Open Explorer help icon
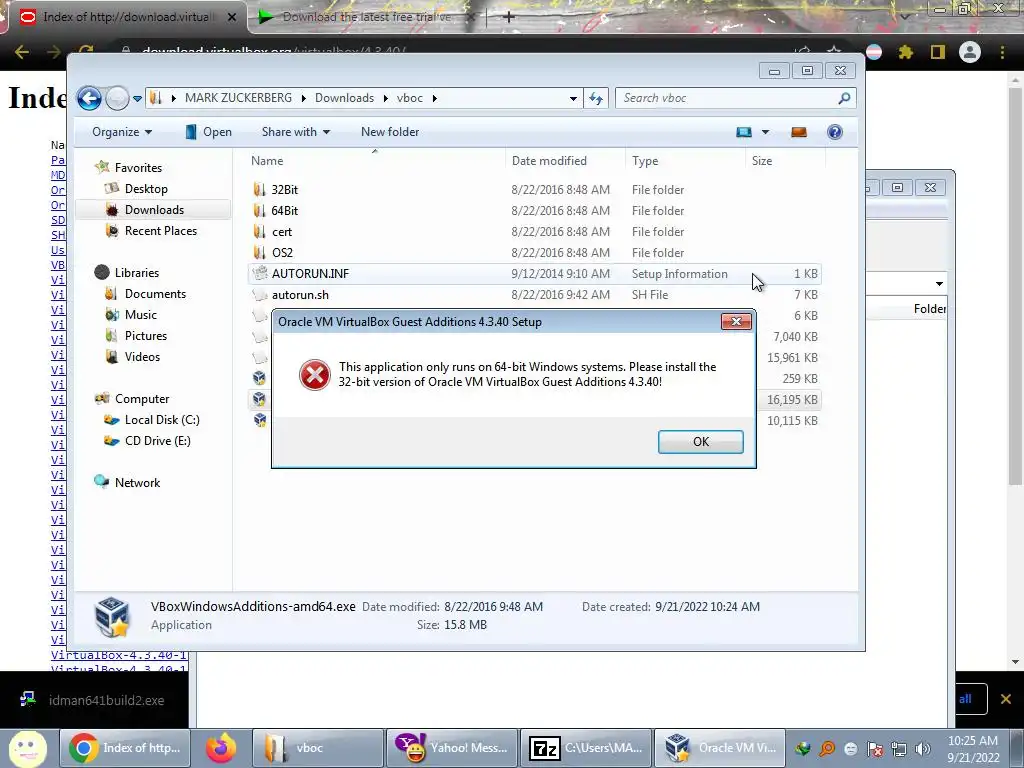 click(x=835, y=133)
